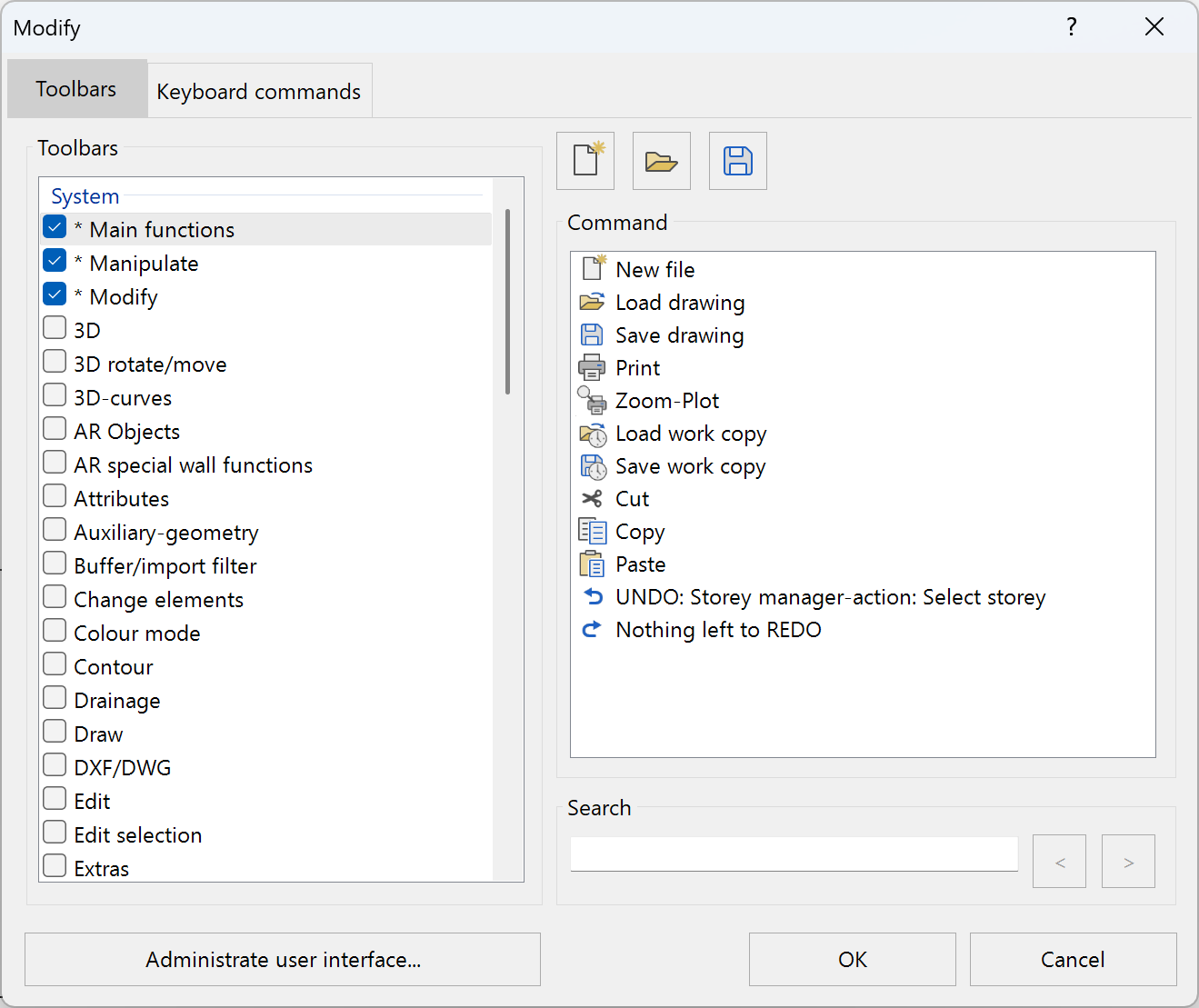Select the Toolbars tab
Image resolution: width=1199 pixels, height=1008 pixels.
pyautogui.click(x=76, y=88)
